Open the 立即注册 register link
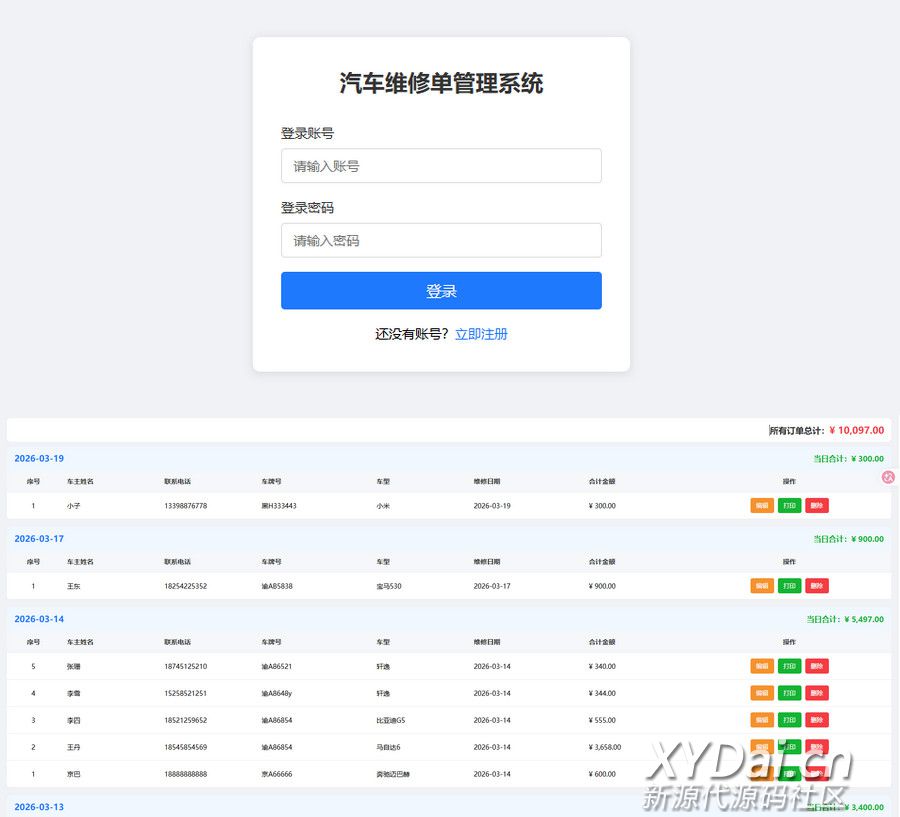 tap(481, 334)
